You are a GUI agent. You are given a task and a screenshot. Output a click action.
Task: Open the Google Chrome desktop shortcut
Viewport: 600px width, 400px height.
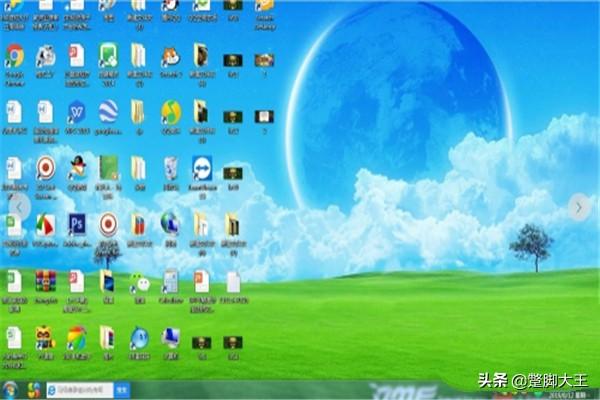pyautogui.click(x=15, y=56)
